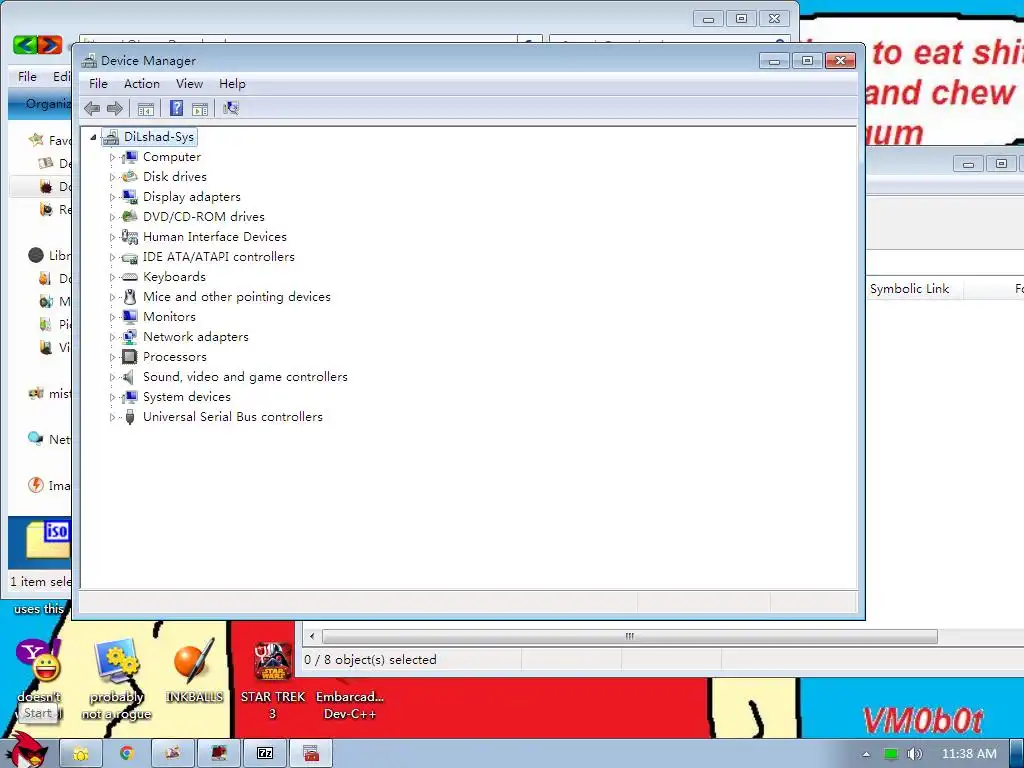This screenshot has height=768, width=1024.
Task: Click the iso file thumbnail in Explorer
Action: pos(48,541)
